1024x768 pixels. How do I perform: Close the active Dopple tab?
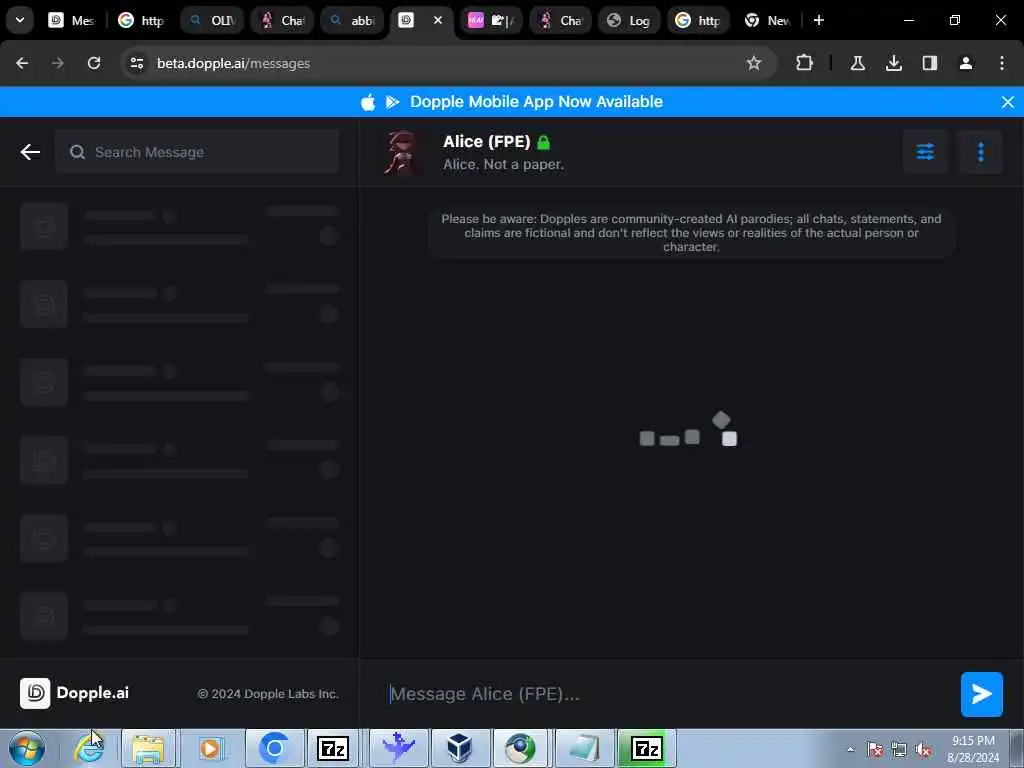pos(438,20)
